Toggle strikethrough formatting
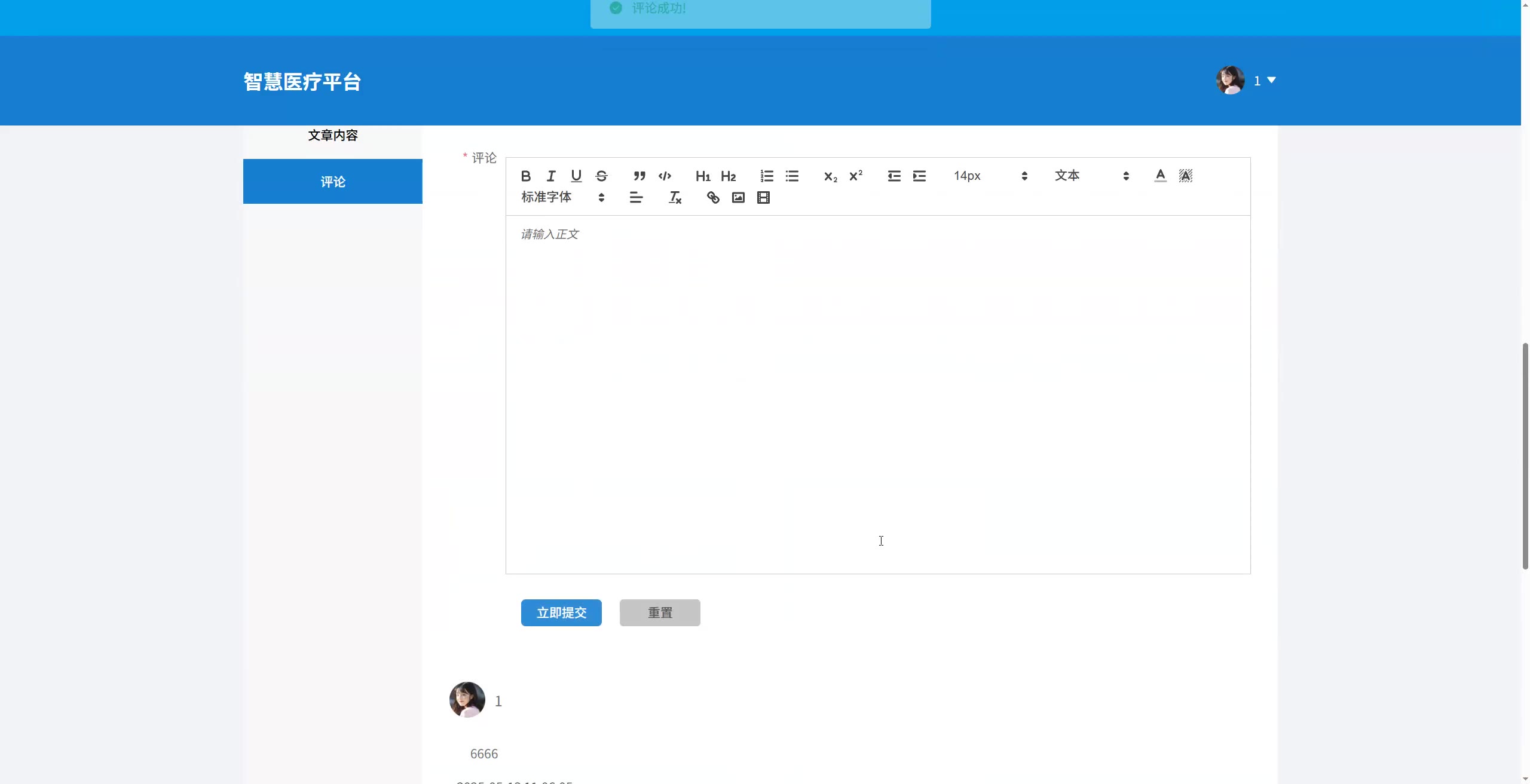This screenshot has width=1530, height=784. point(602,176)
